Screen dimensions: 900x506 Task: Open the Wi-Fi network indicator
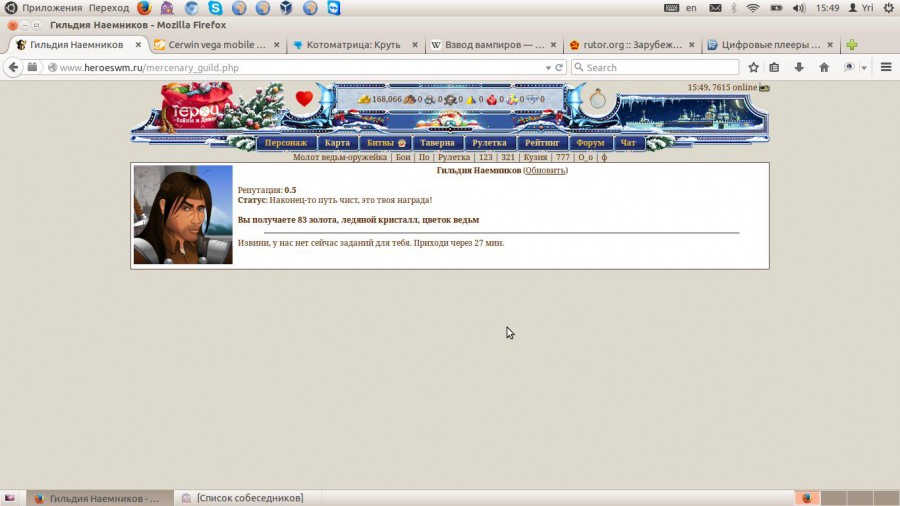[x=752, y=7]
